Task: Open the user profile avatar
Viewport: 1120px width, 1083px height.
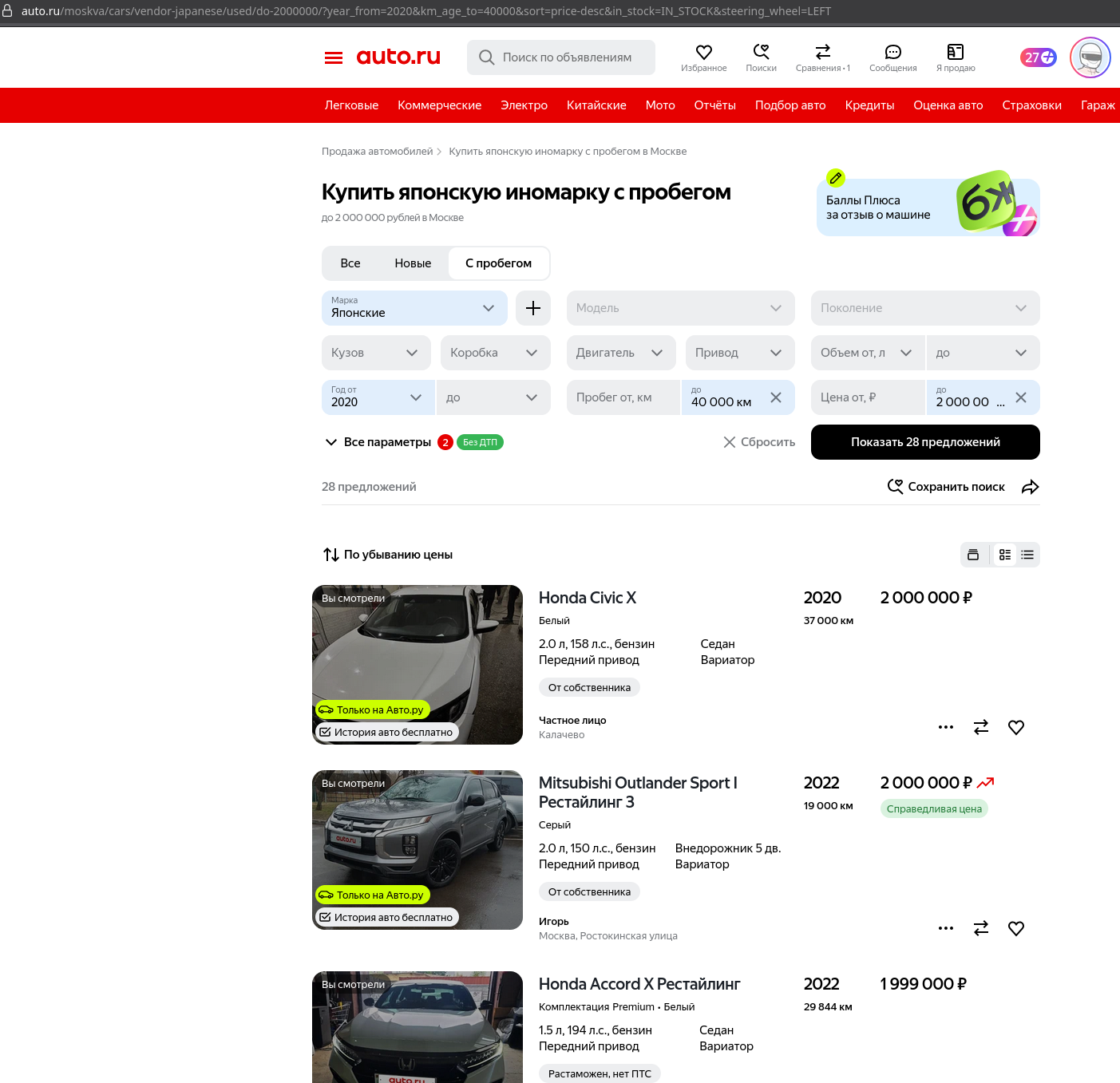Action: 1090,57
